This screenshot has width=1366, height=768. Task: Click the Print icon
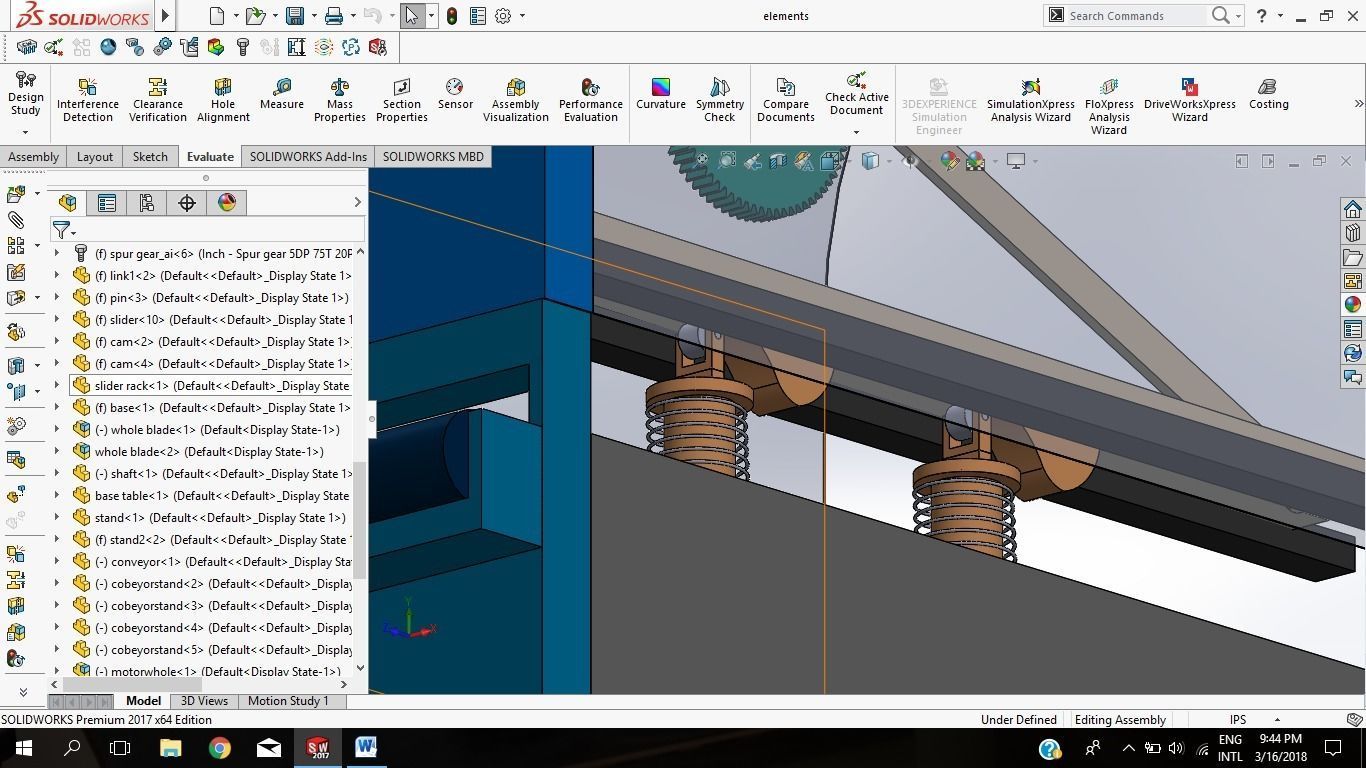(x=334, y=16)
